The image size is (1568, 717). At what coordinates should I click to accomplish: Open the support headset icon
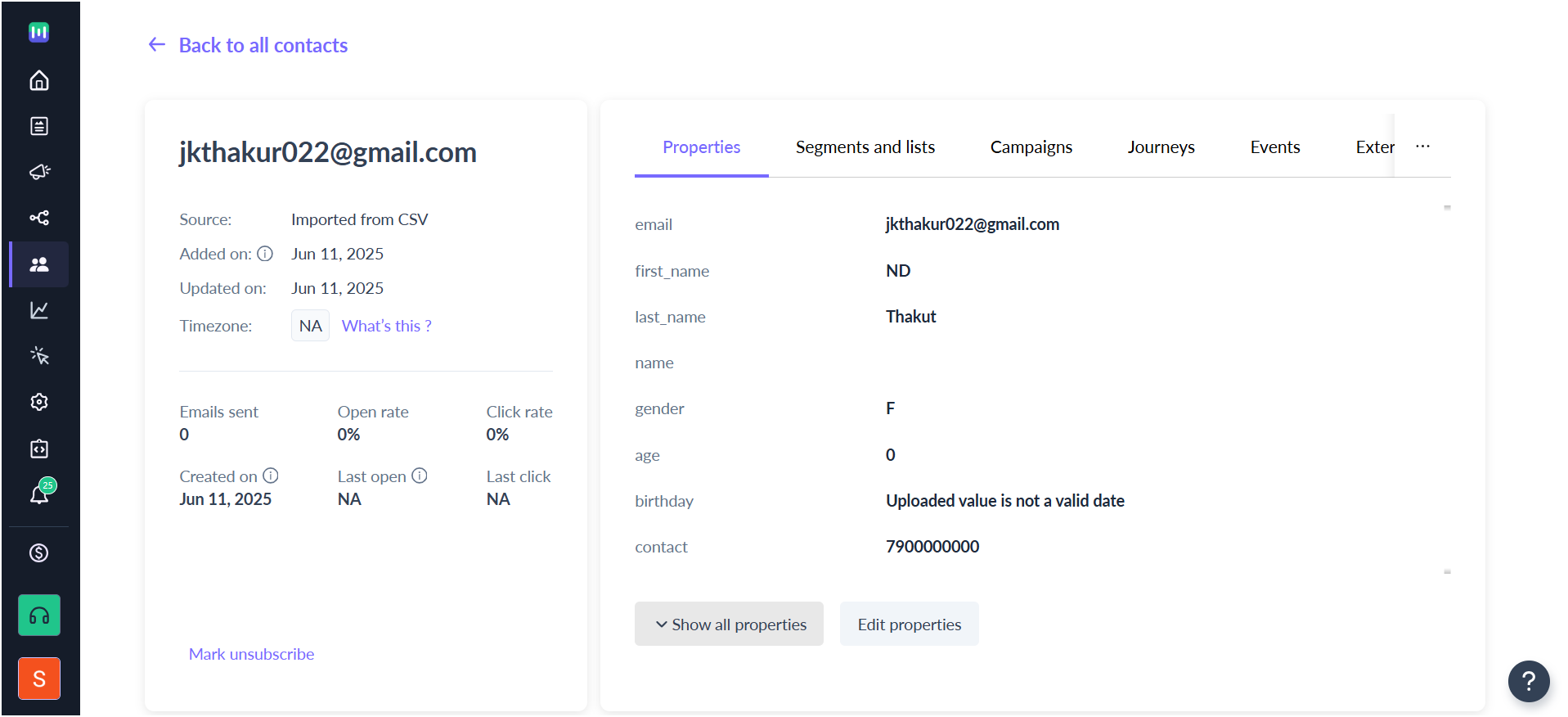(x=39, y=616)
